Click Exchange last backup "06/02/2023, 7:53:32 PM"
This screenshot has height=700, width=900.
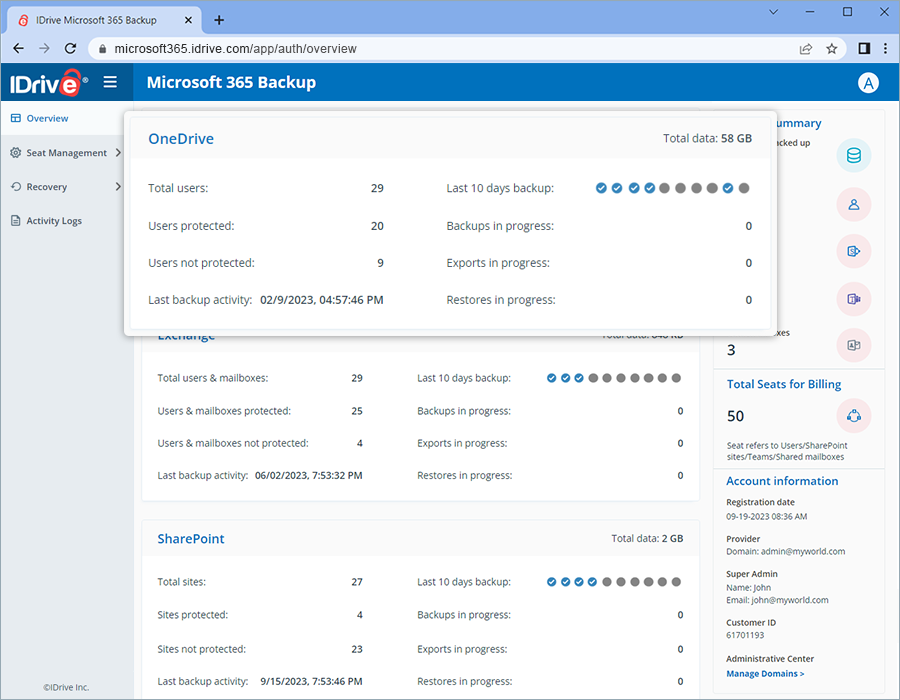pos(308,476)
